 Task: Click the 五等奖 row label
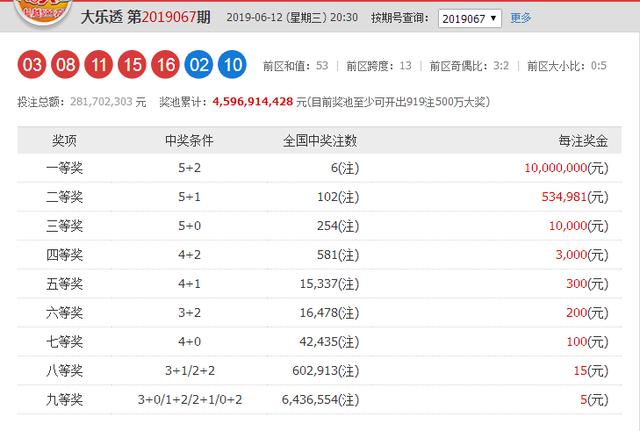tap(64, 284)
